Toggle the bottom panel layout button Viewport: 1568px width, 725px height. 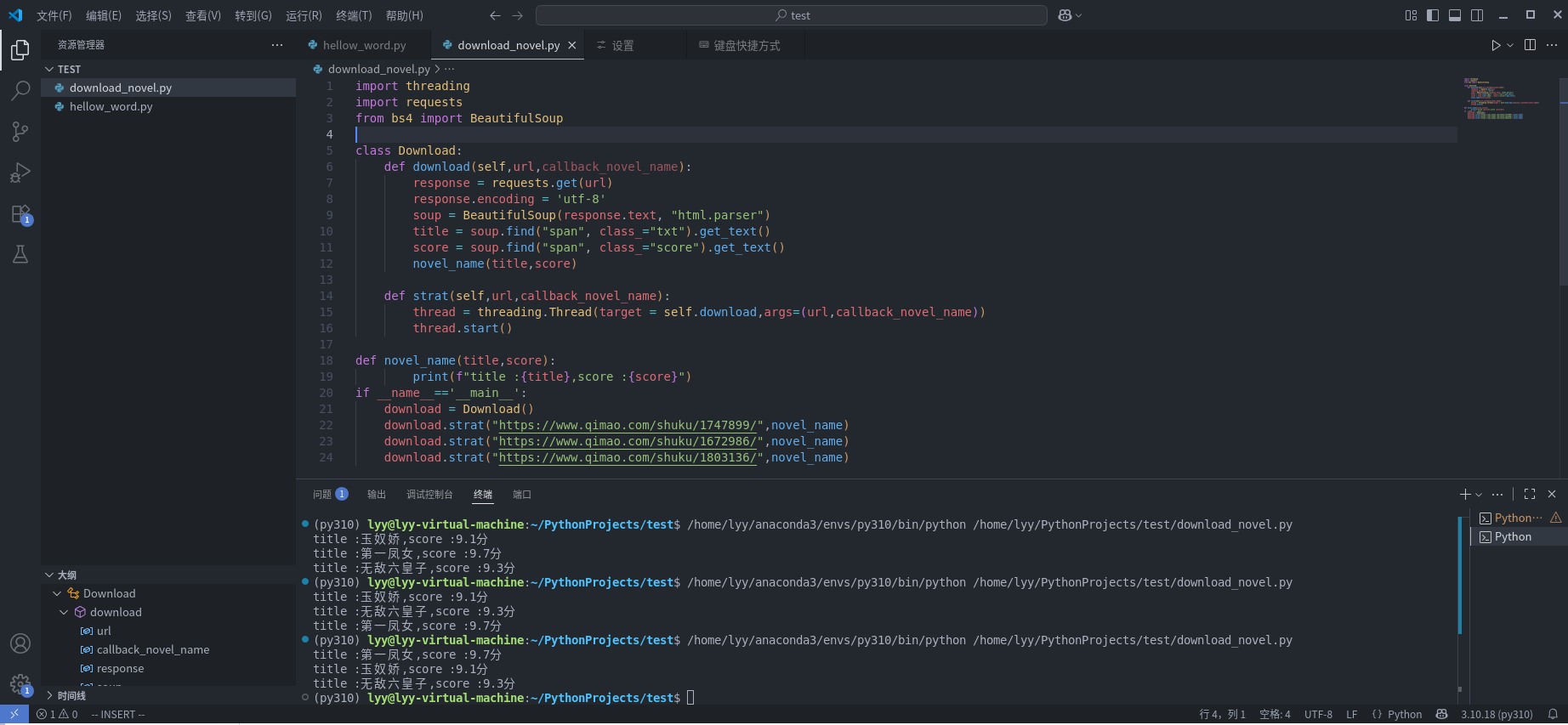pos(1455,15)
